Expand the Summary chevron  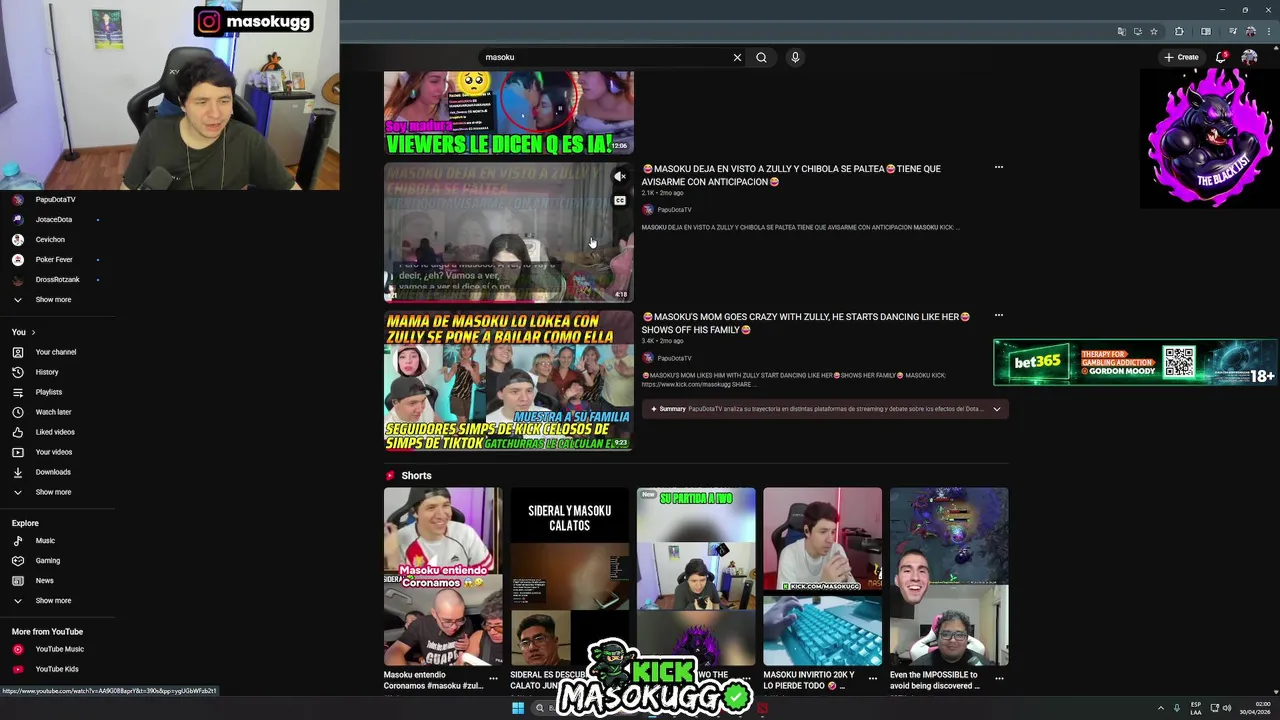pos(996,409)
